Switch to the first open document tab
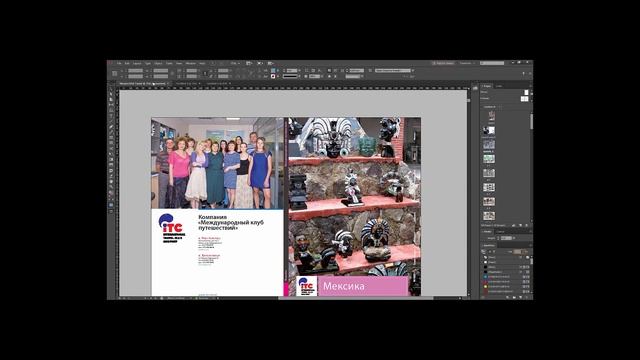The height and width of the screenshot is (360, 640). tap(143, 84)
